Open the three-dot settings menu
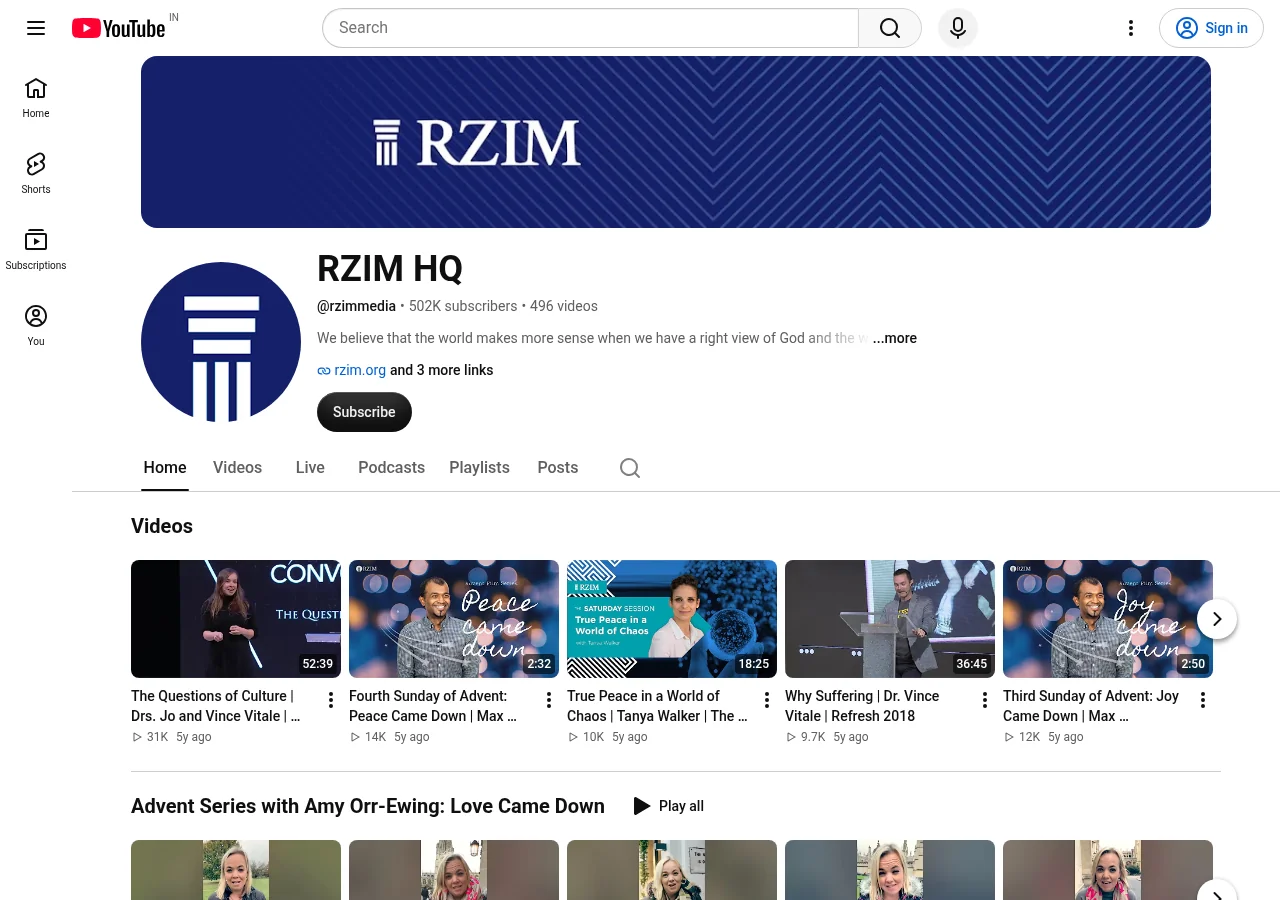1280x900 pixels. coord(1131,28)
